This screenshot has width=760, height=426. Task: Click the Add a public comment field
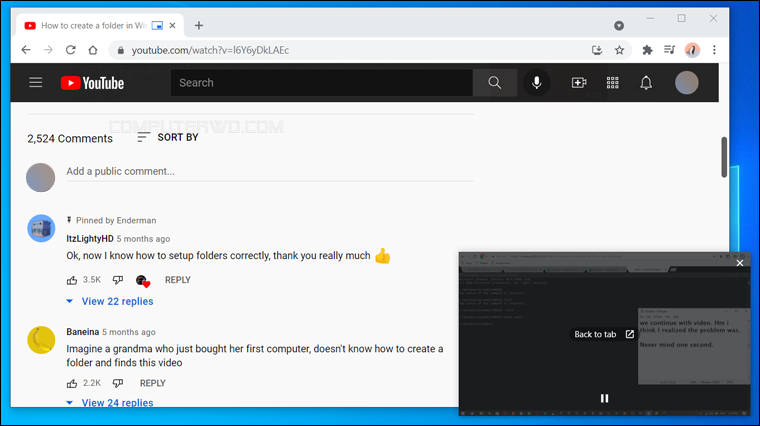270,172
